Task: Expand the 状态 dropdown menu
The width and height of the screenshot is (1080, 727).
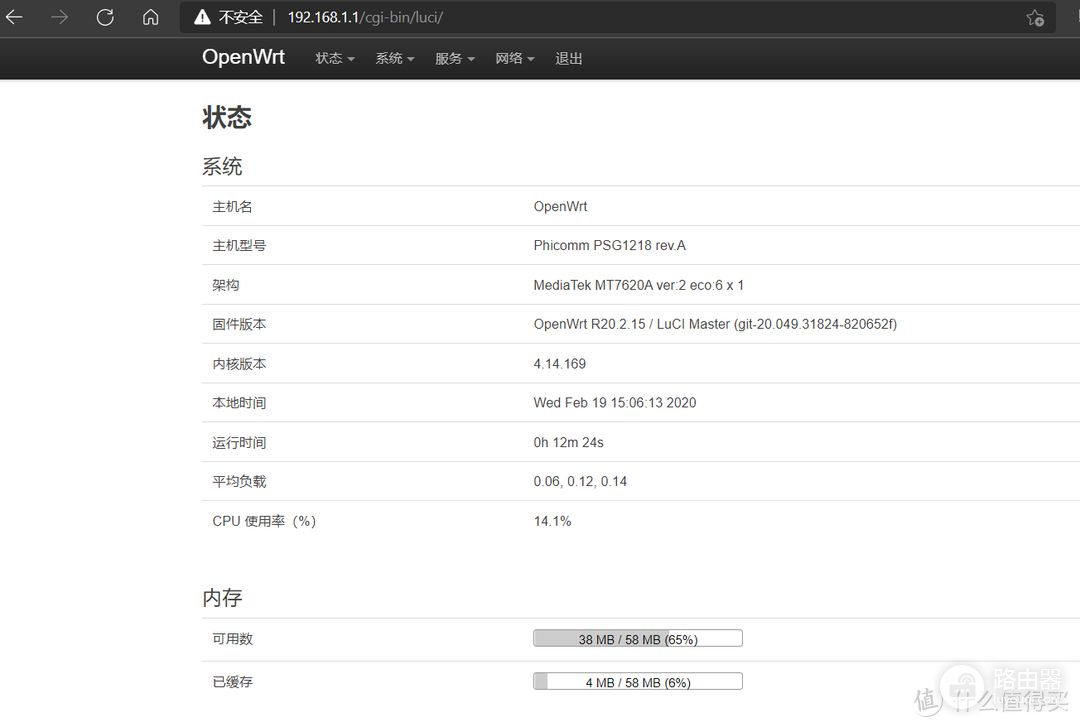Action: [335, 59]
